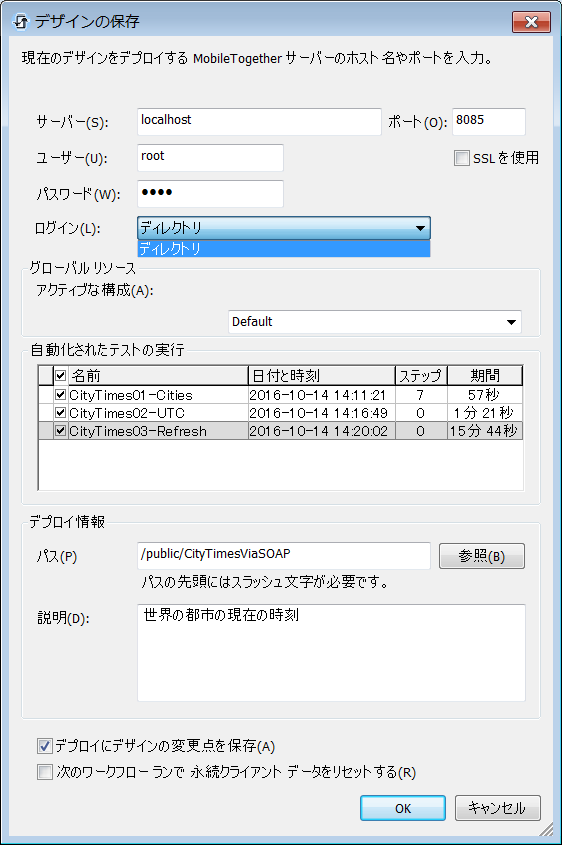Click the パスワード field
The image size is (562, 845).
[x=210, y=194]
